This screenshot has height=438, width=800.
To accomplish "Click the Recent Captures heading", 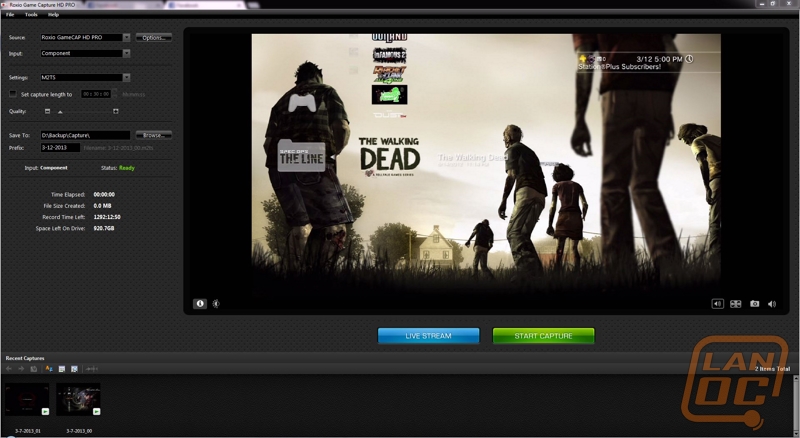I will 25,358.
